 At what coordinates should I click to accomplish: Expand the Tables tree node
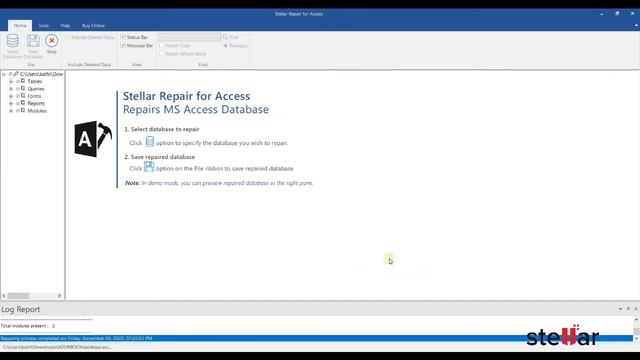point(11,81)
